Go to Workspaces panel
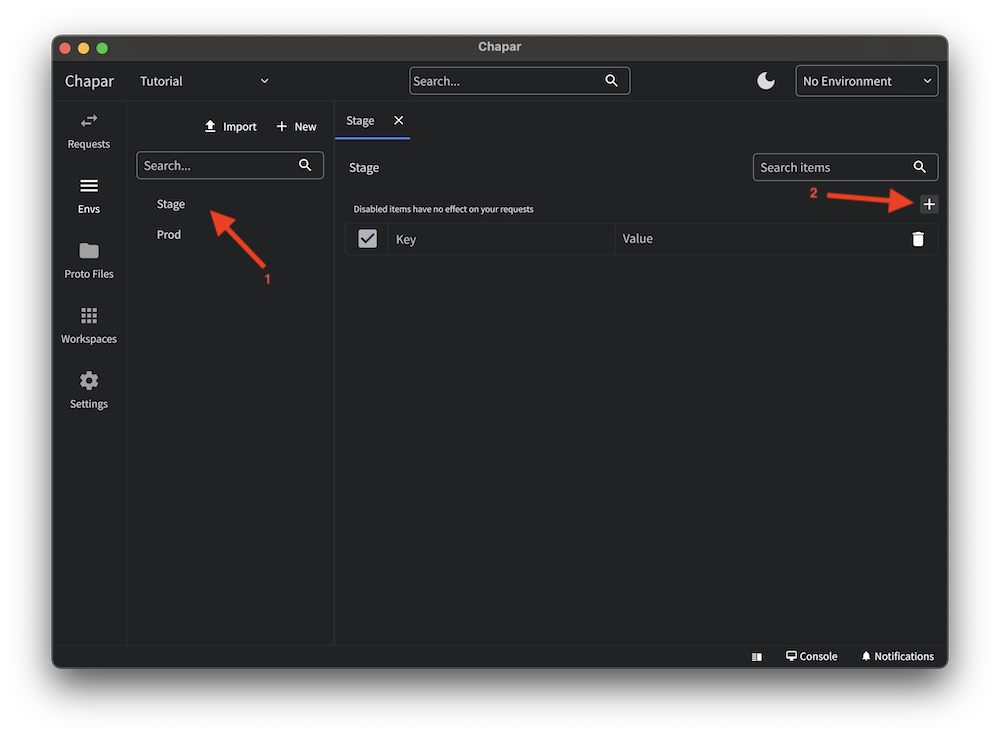 (x=89, y=325)
